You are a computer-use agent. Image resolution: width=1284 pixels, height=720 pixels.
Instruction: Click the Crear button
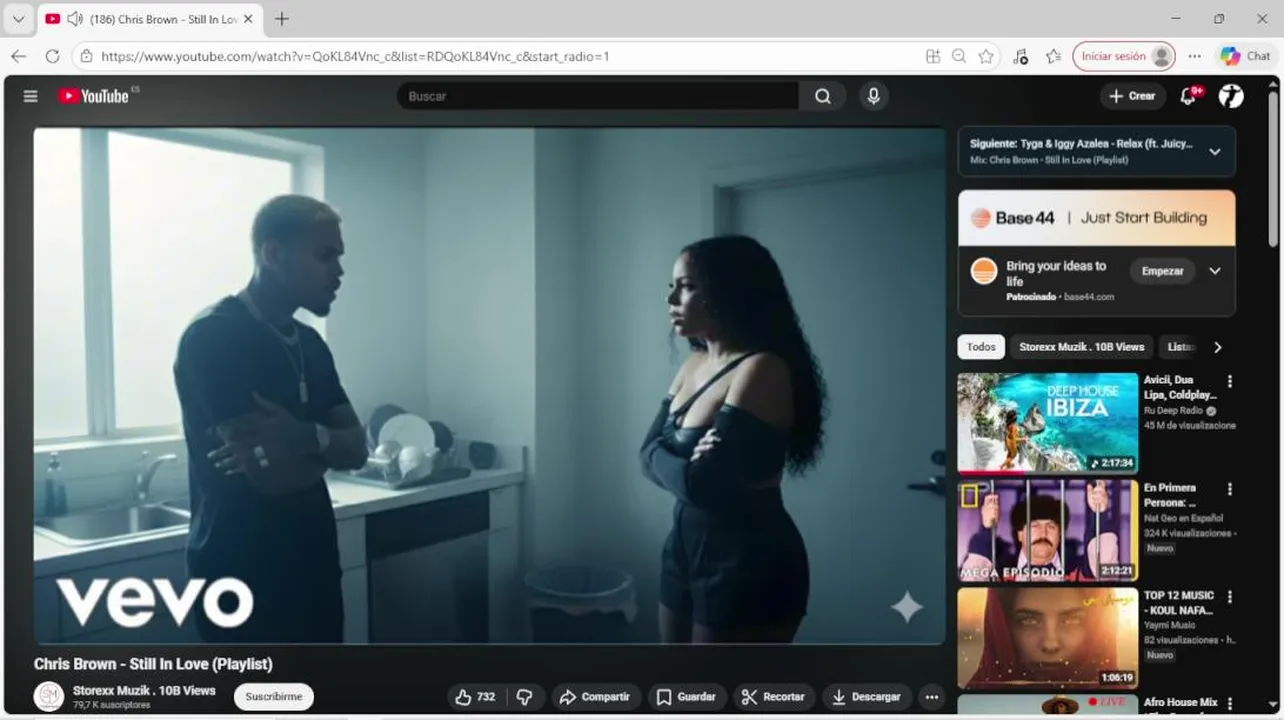point(1132,96)
